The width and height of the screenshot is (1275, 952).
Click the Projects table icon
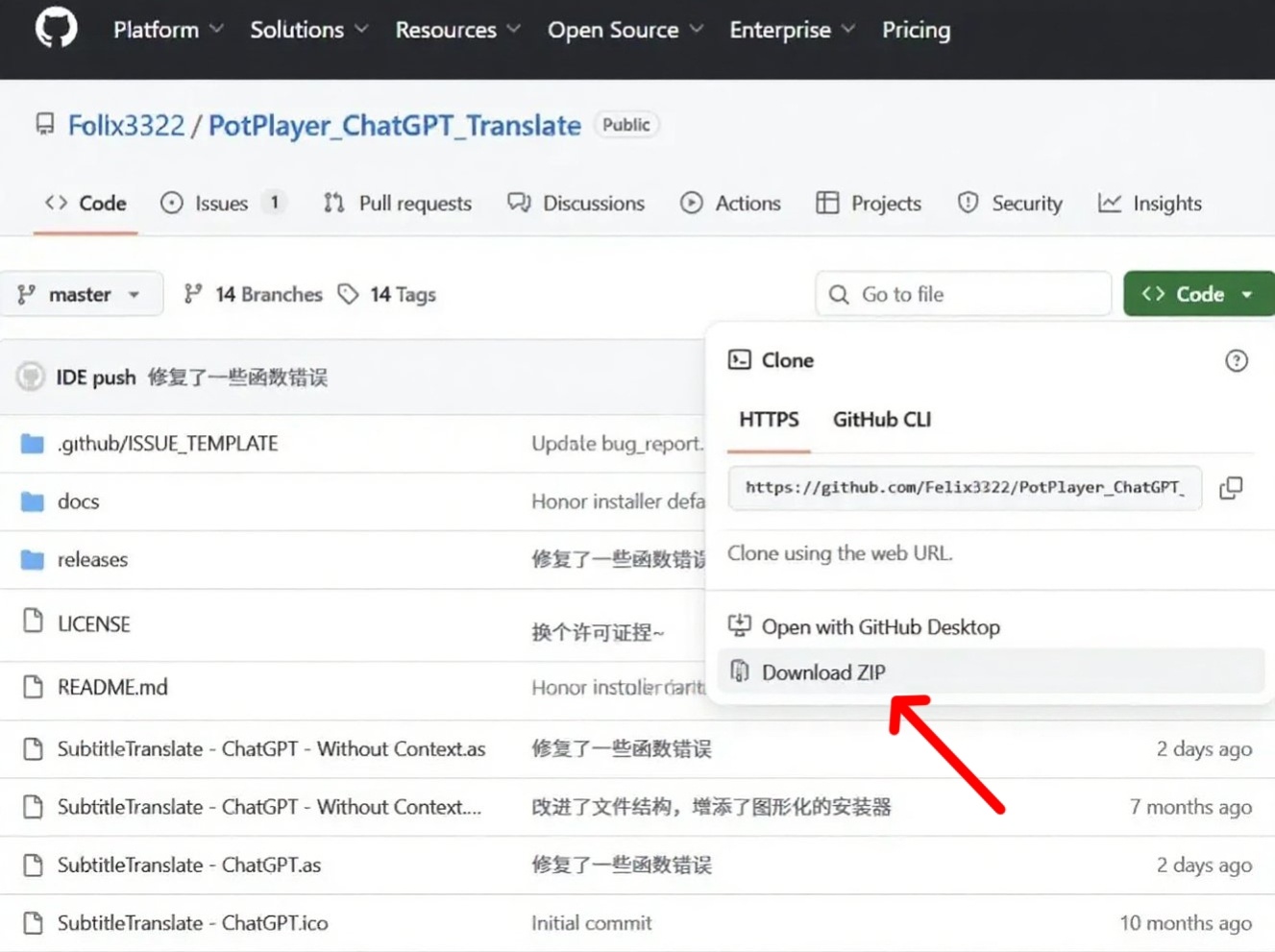click(827, 203)
